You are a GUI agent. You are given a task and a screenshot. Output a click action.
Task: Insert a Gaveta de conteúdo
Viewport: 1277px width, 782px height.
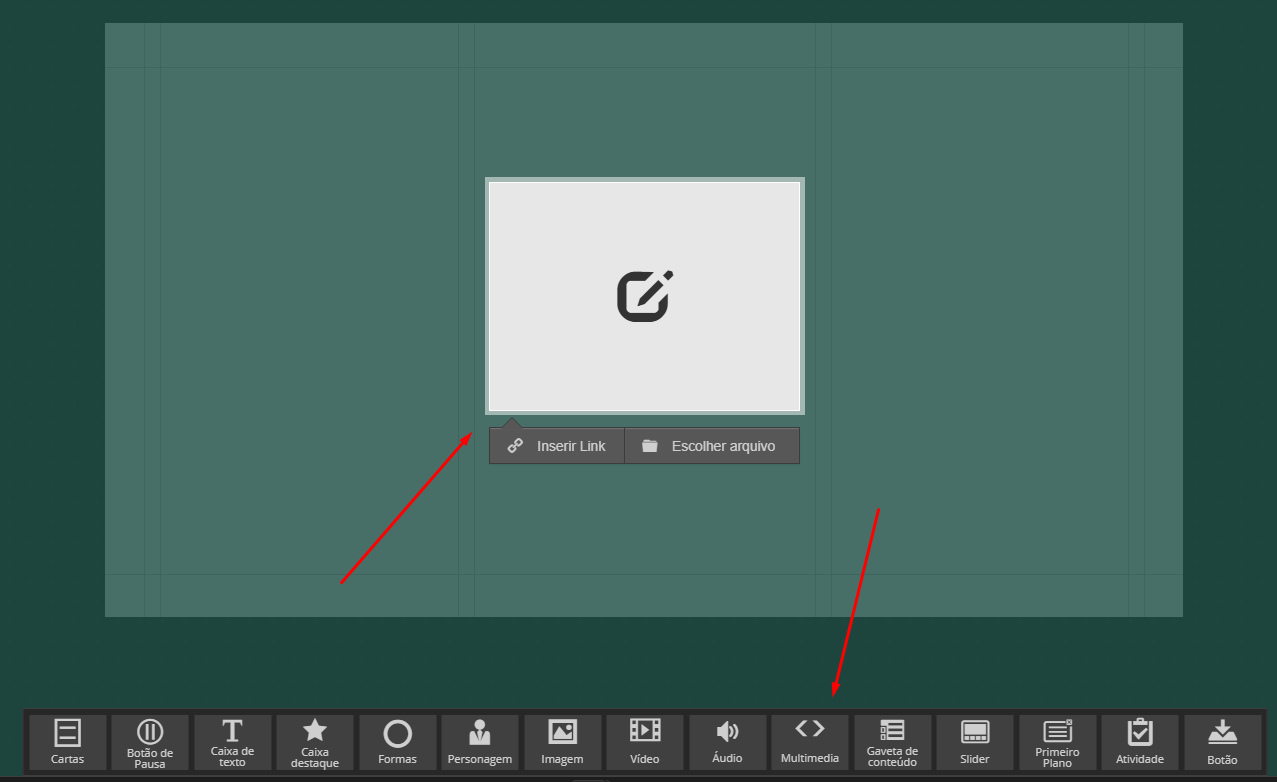coord(892,742)
